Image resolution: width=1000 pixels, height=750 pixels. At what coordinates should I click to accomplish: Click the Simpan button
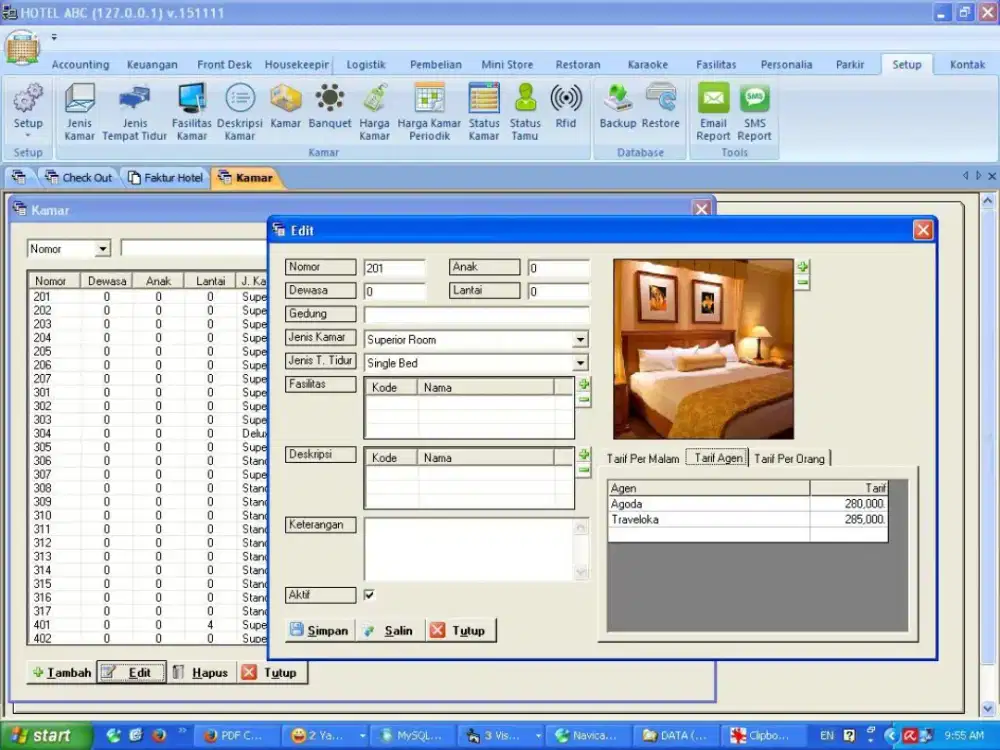click(x=320, y=631)
